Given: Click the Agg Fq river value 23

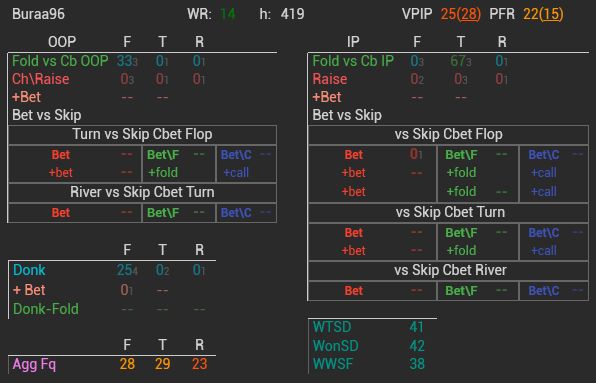Looking at the screenshot, I should click(x=200, y=364).
